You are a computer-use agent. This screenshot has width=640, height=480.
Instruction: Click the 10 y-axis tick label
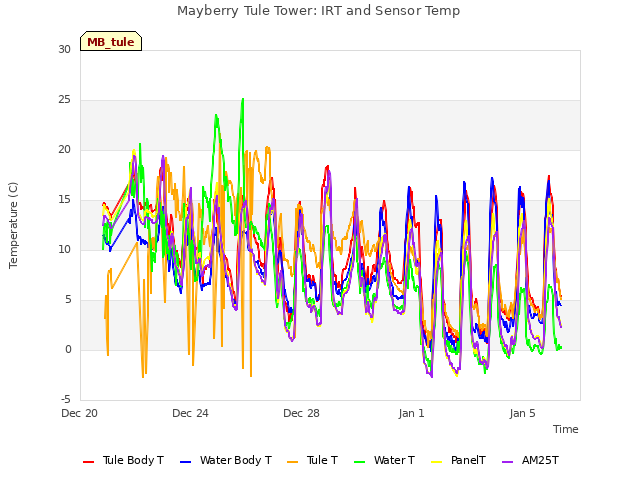coord(64,249)
